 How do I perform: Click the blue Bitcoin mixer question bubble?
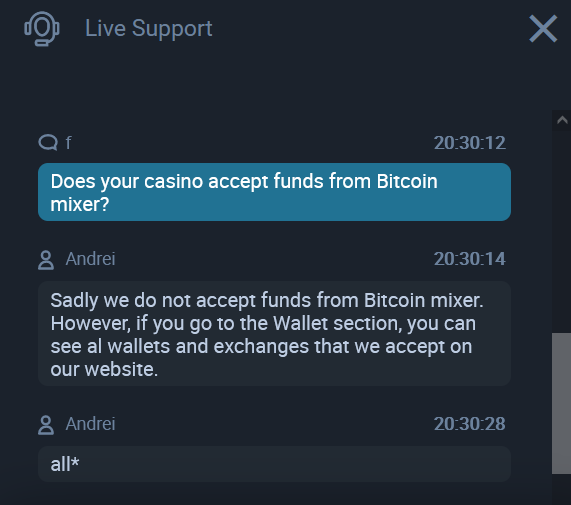(x=274, y=192)
